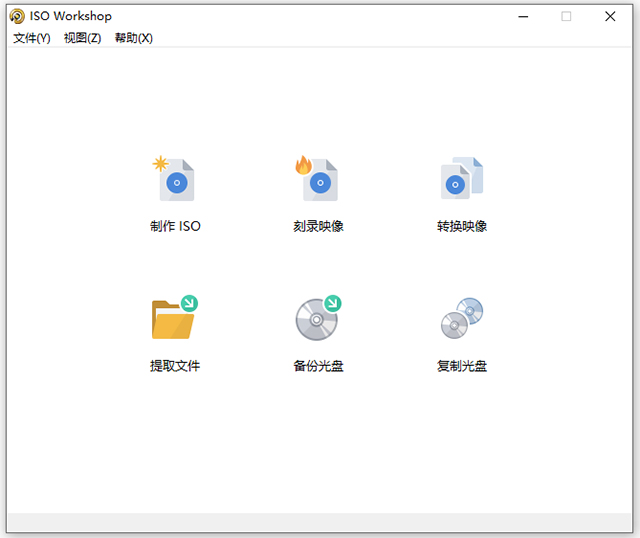The width and height of the screenshot is (640, 538).
Task: Click the ISO Workshop app logo in title bar
Action: tap(17, 16)
